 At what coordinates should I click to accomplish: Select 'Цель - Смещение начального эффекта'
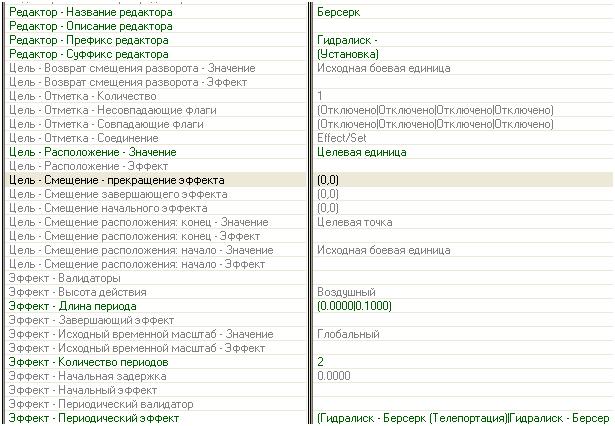point(108,208)
